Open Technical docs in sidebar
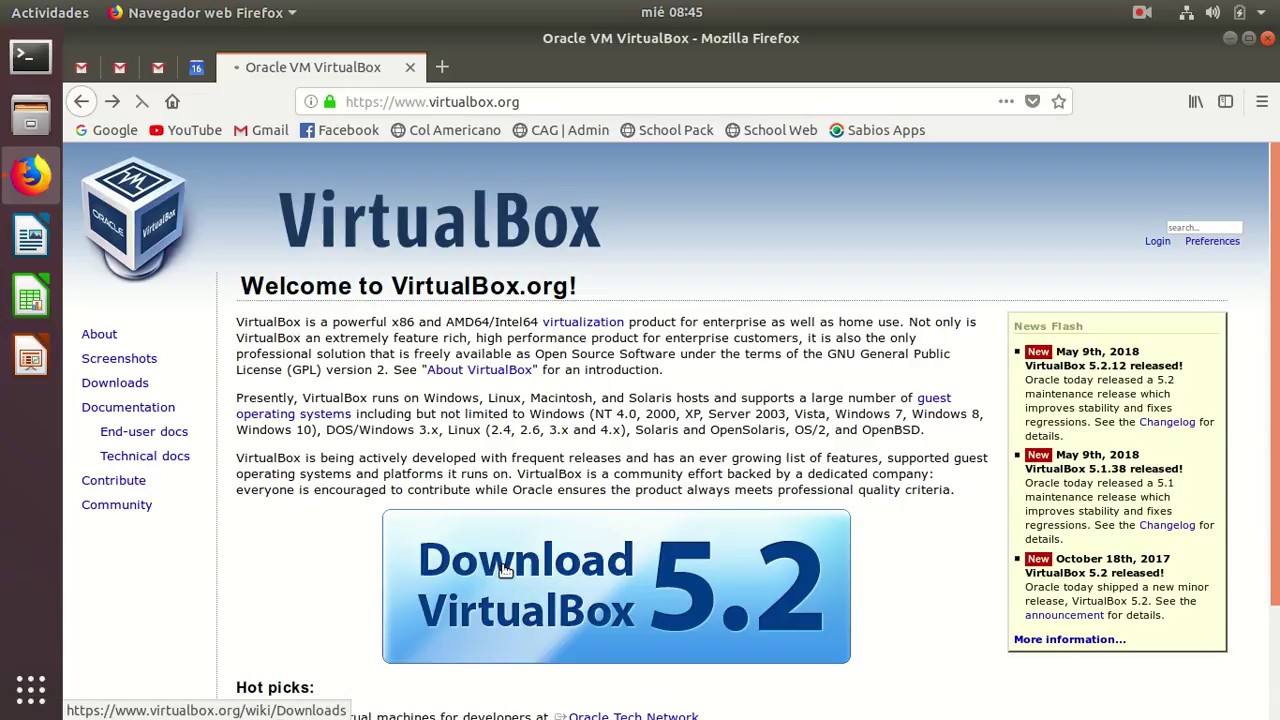This screenshot has width=1280, height=720. 145,456
